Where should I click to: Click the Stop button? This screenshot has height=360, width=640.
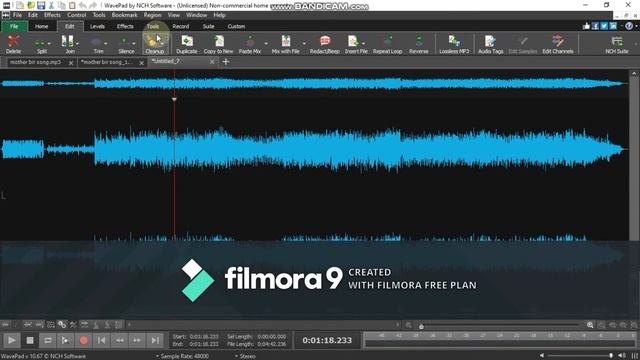(30, 340)
